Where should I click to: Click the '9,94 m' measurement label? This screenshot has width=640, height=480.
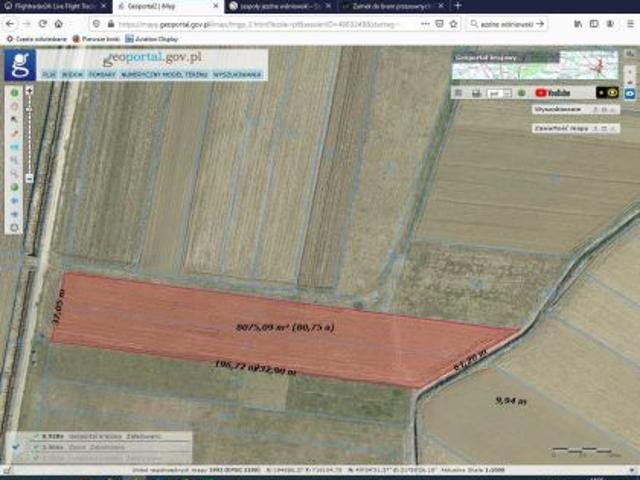coord(511,401)
